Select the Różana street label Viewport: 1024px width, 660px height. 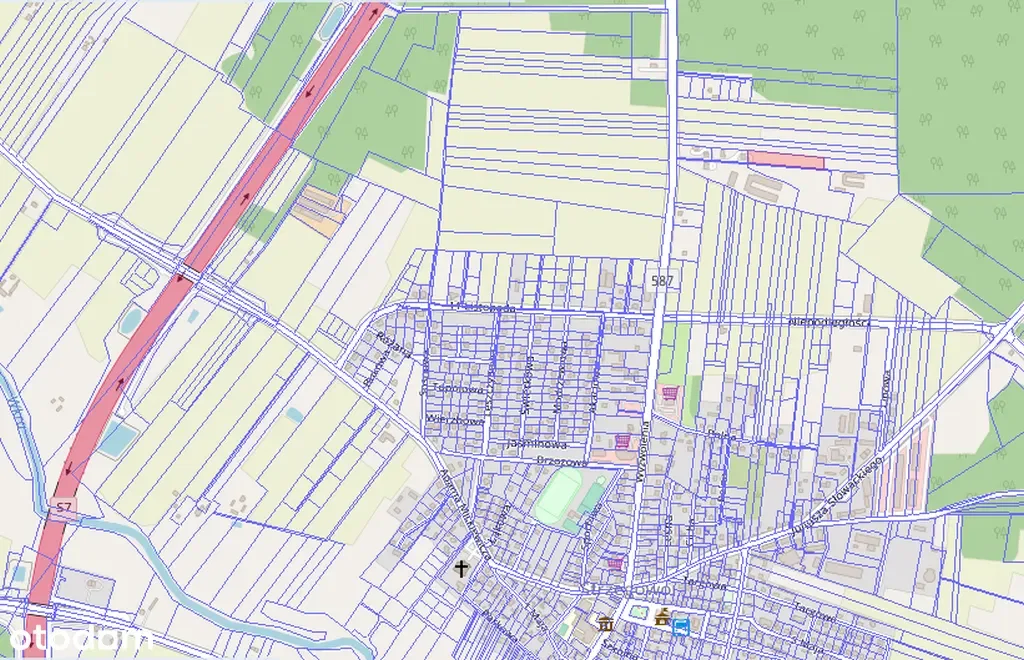387,345
